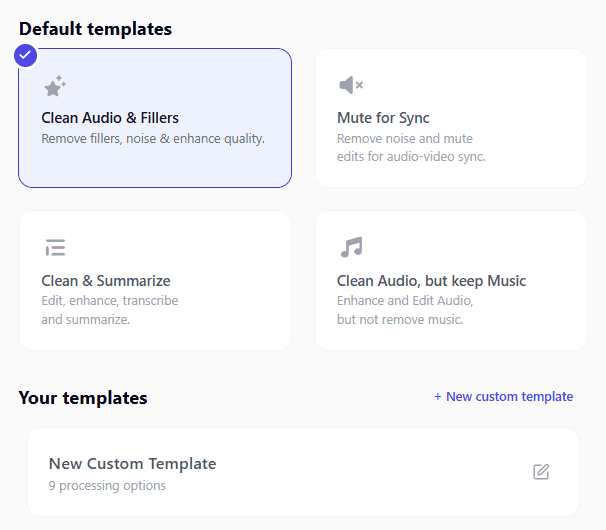Viewport: 606px width, 530px height.
Task: Select the Mute for Sync template card
Action: click(x=451, y=118)
